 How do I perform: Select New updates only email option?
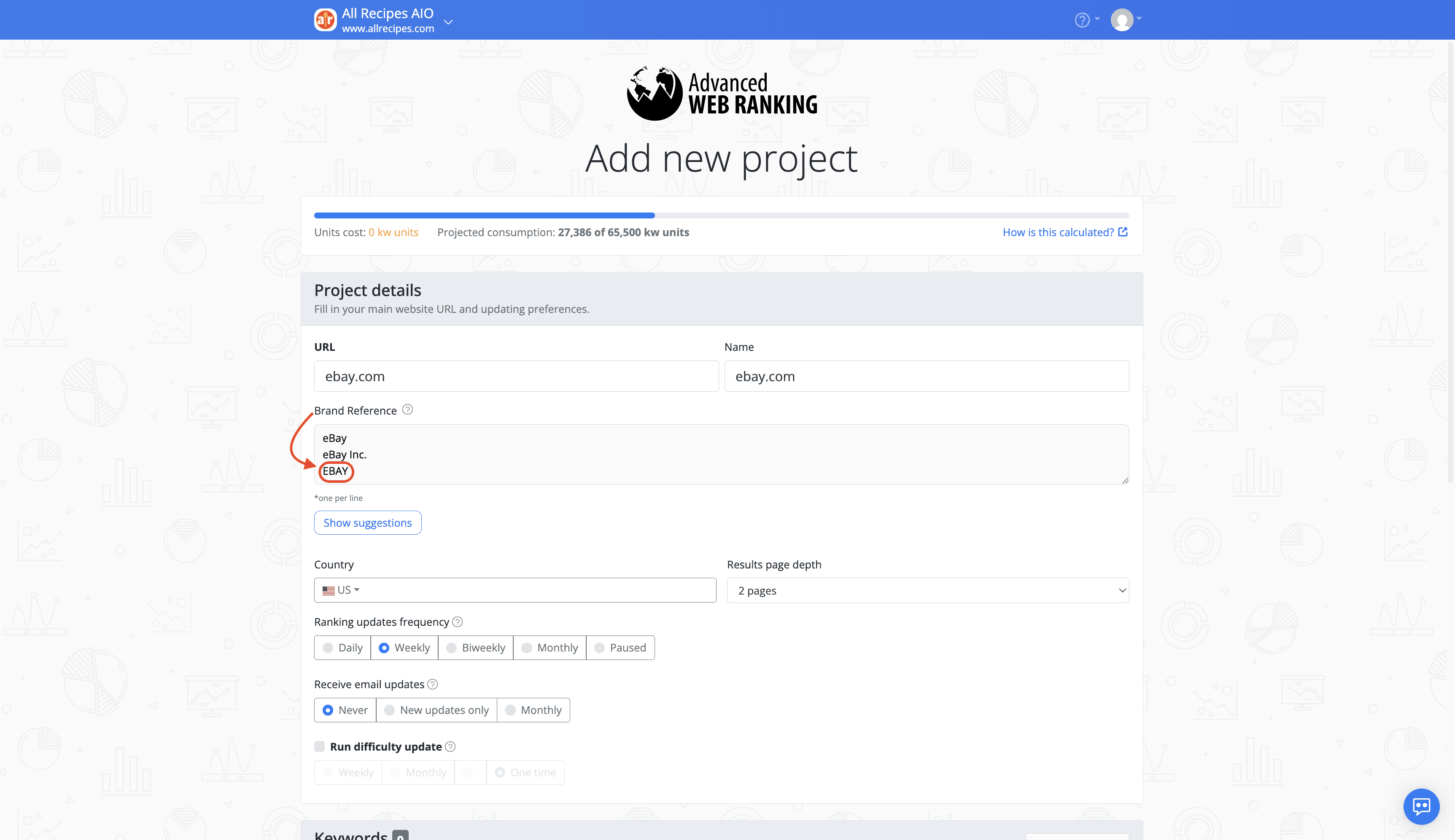pos(437,710)
